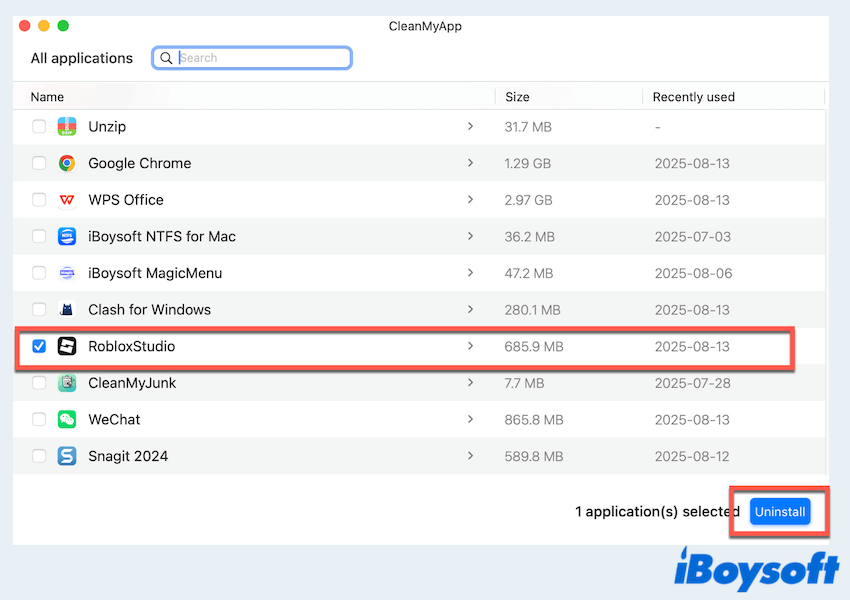Screen dimensions: 850x600
Task: Select the RobloxStudio app name
Action: coord(131,346)
